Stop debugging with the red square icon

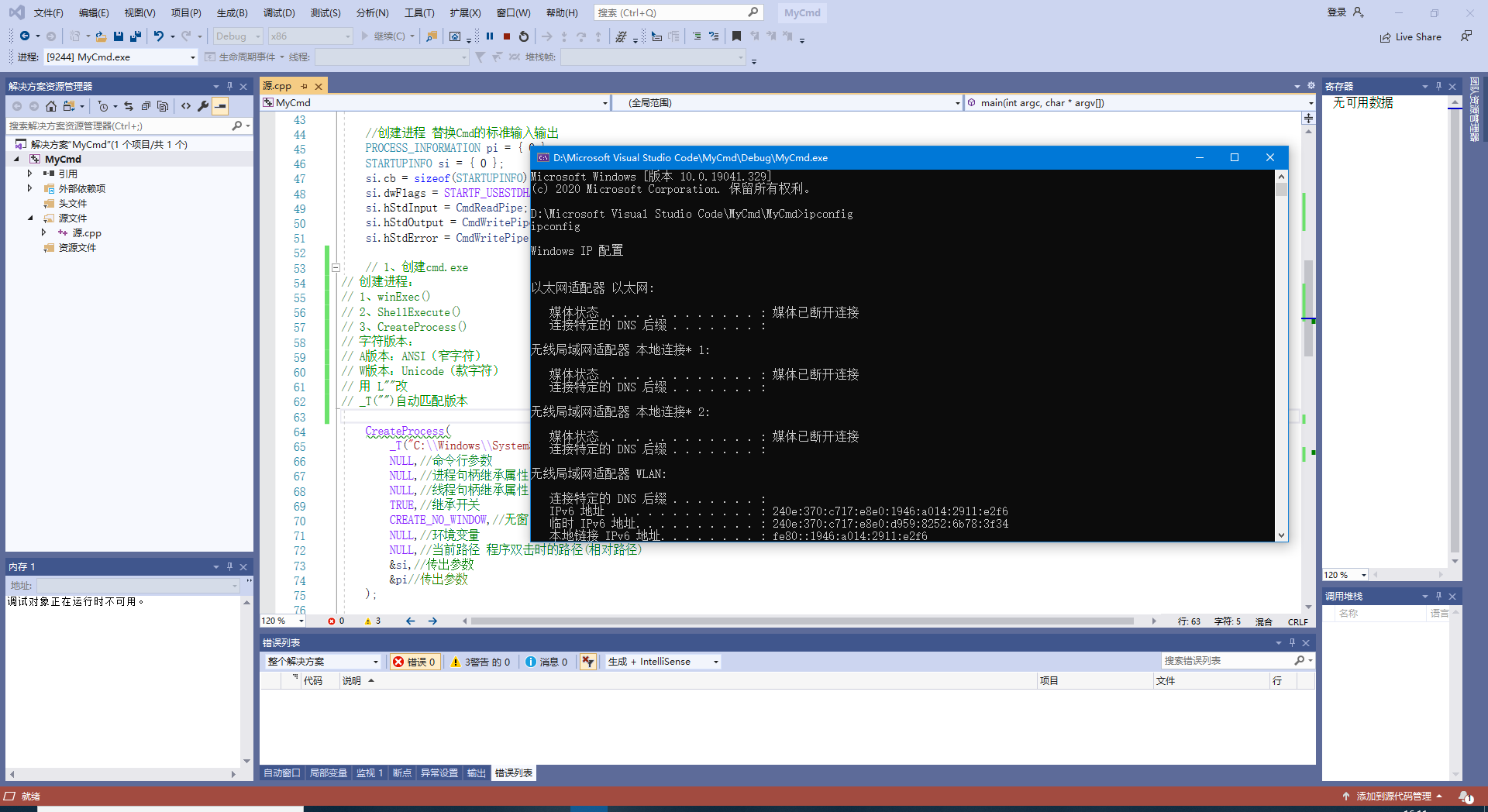[x=507, y=36]
